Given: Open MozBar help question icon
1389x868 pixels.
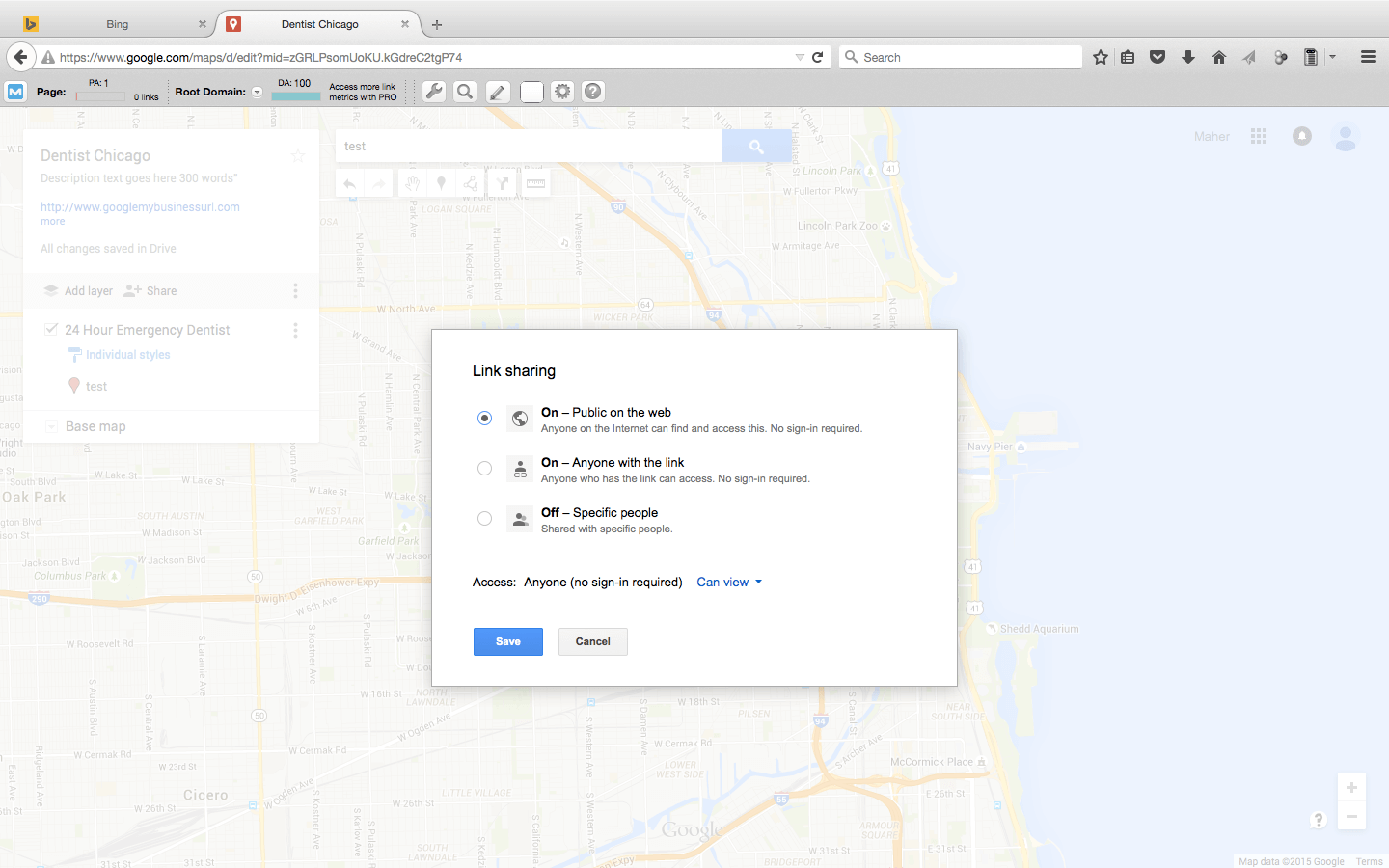Looking at the screenshot, I should (593, 92).
